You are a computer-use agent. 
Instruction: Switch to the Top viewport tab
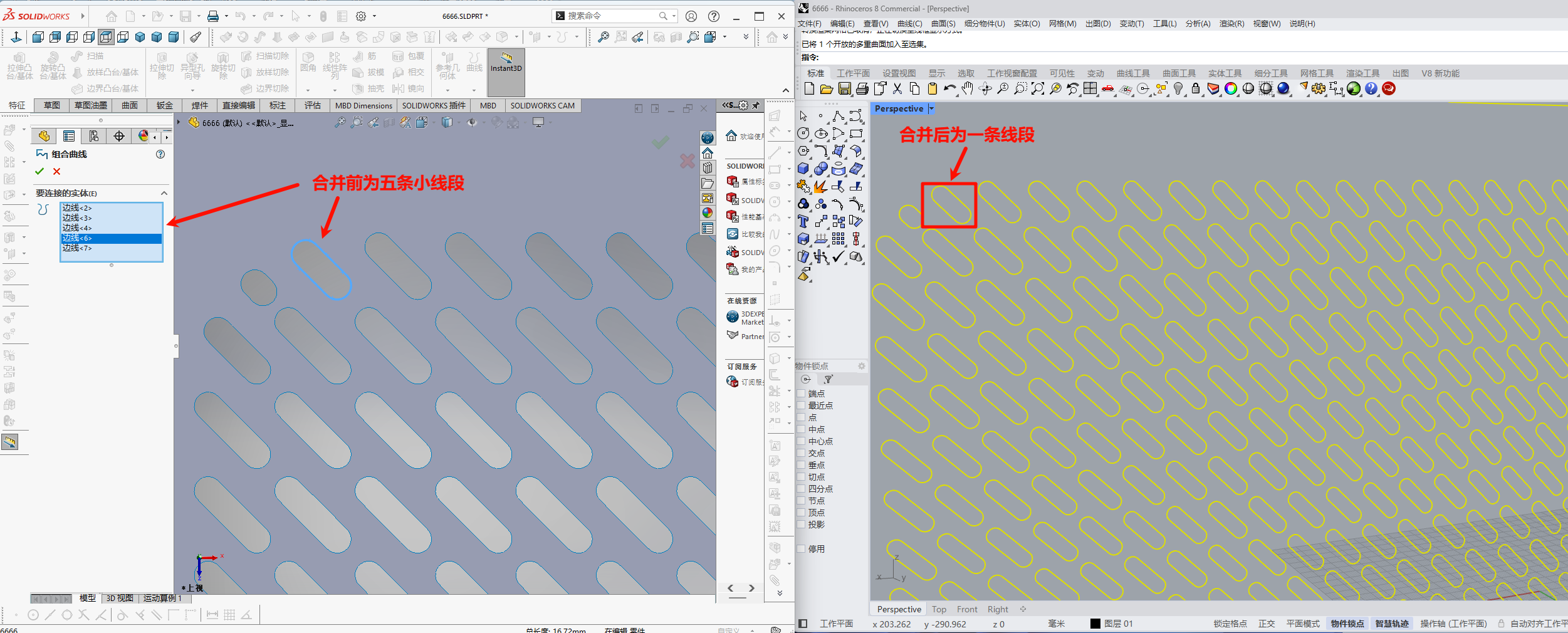pos(939,609)
